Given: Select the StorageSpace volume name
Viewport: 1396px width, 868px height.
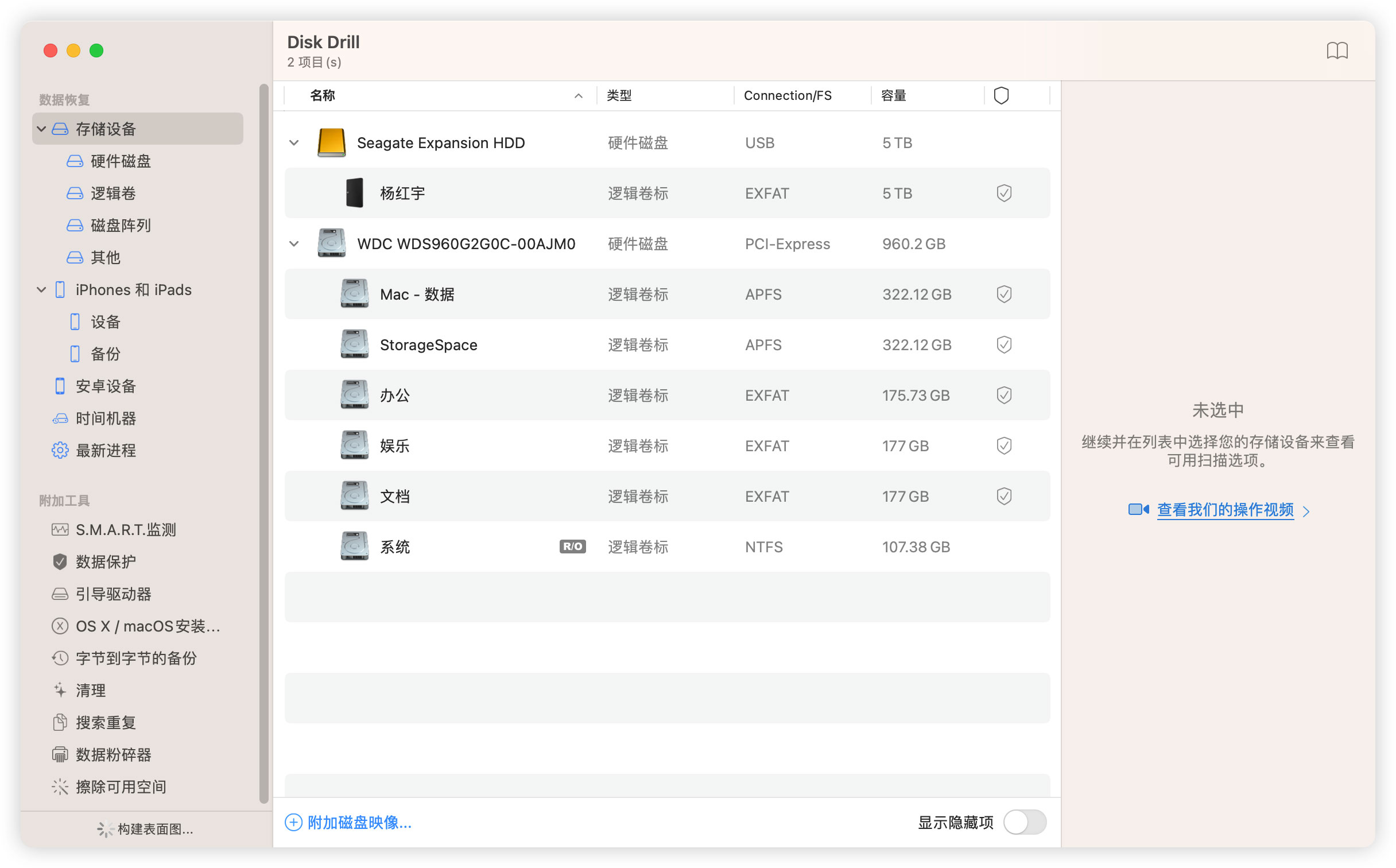Looking at the screenshot, I should coord(428,344).
